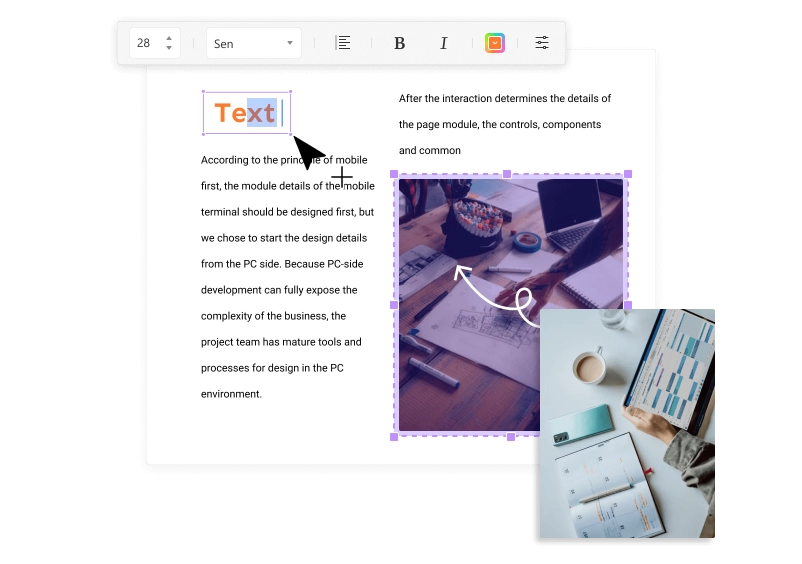Click the line "After the interaction determines the details of"

coord(505,99)
